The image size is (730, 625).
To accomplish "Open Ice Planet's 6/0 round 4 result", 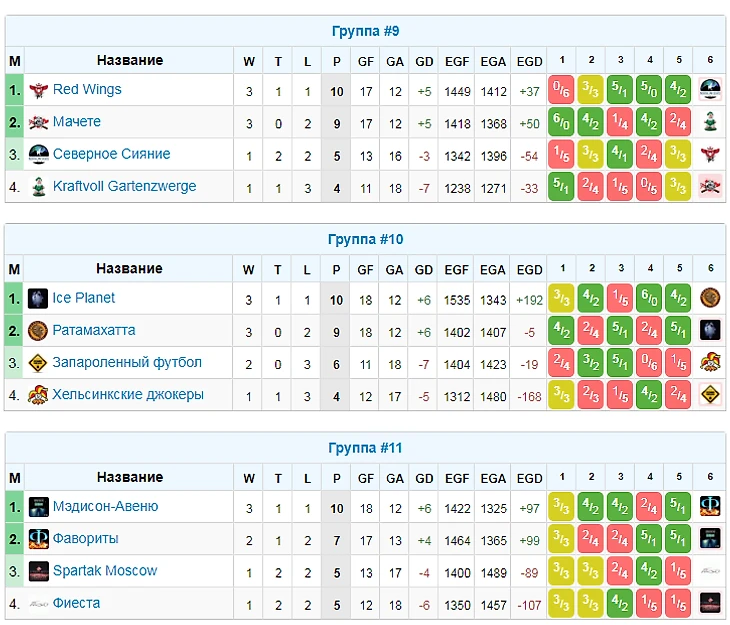I will coord(650,298).
